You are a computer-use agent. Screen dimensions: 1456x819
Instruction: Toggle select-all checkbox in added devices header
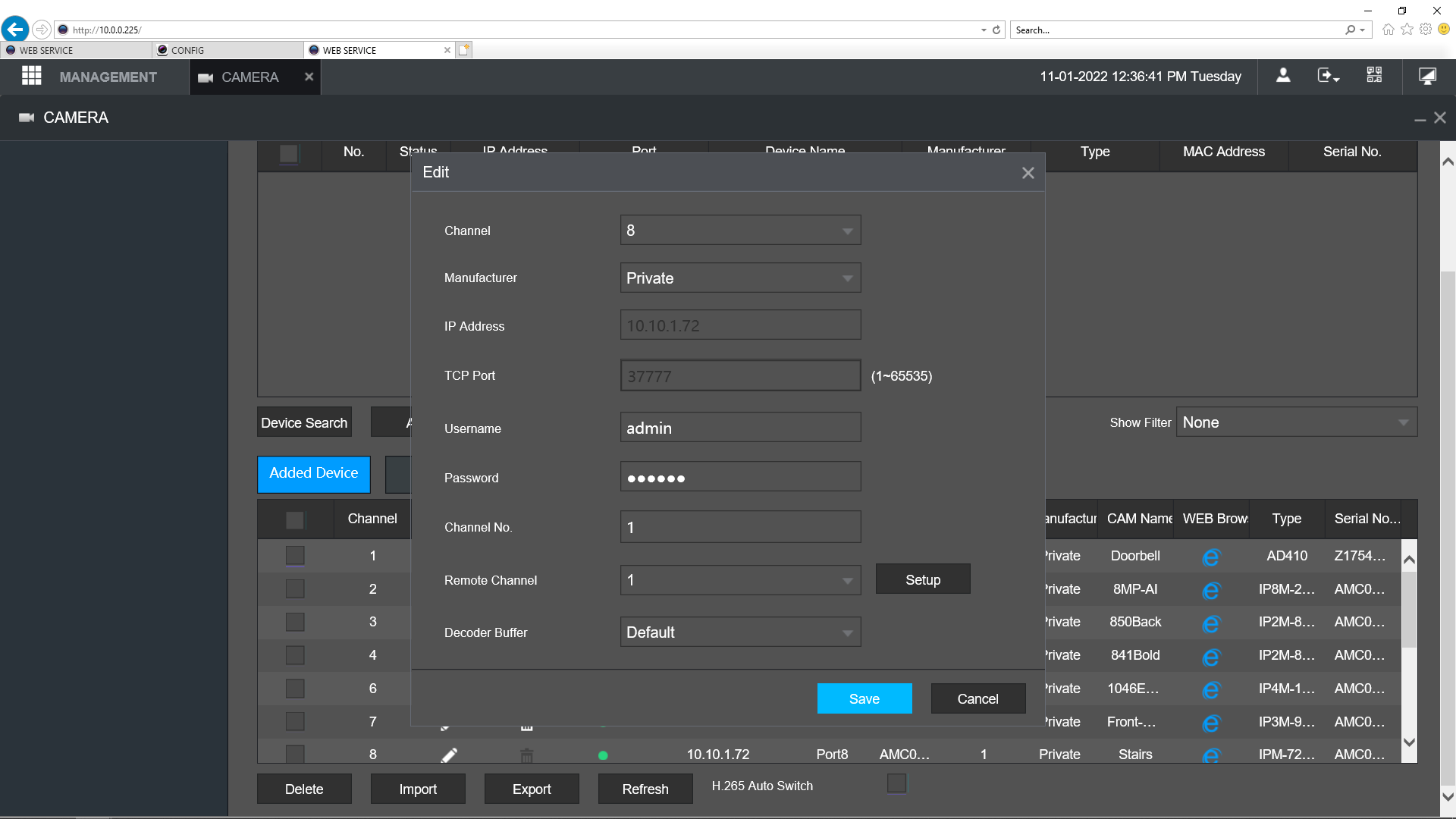pos(295,520)
